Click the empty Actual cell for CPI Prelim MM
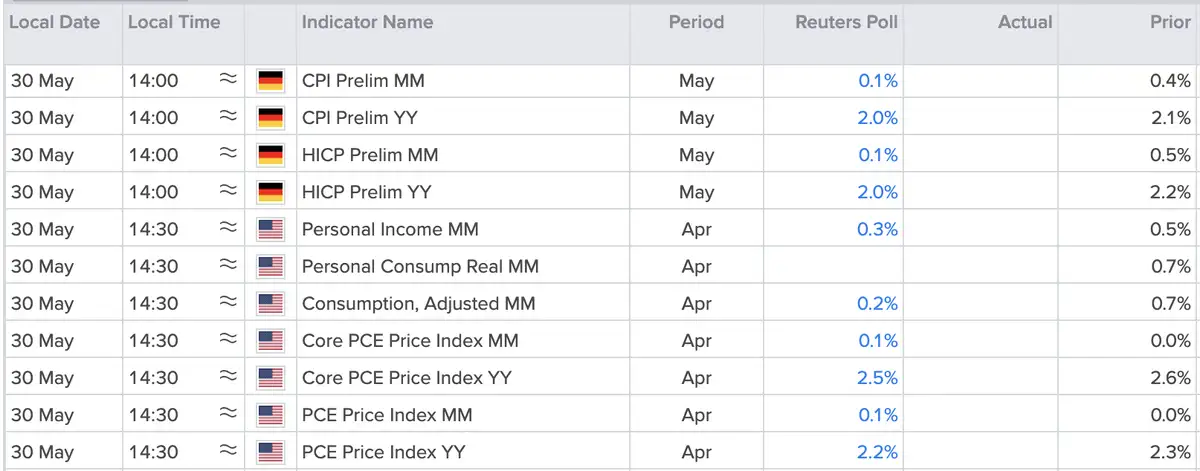This screenshot has width=1200, height=471. 980,81
